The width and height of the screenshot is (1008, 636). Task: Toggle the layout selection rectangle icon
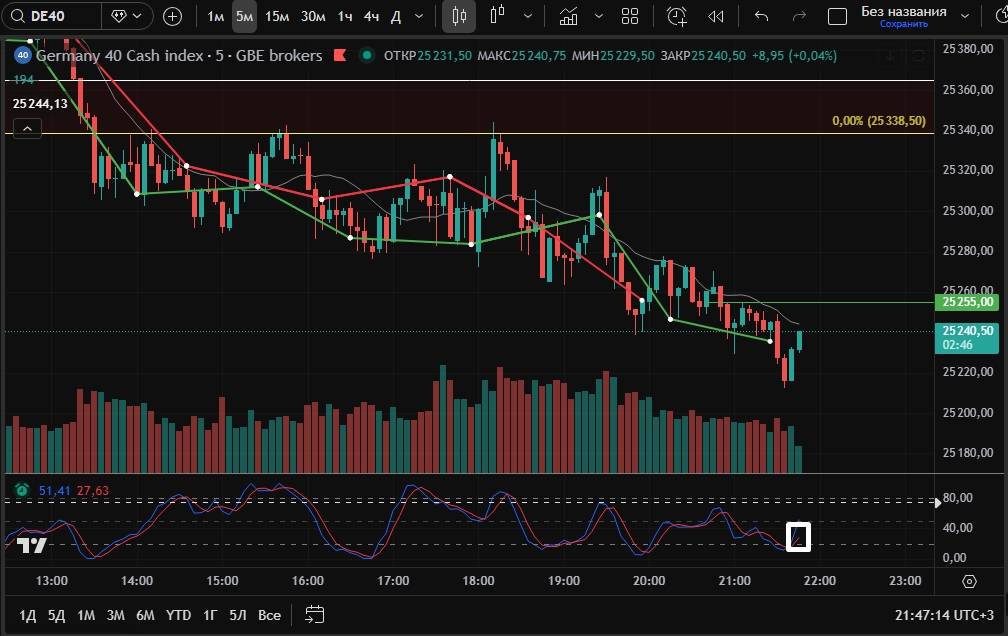[x=838, y=16]
